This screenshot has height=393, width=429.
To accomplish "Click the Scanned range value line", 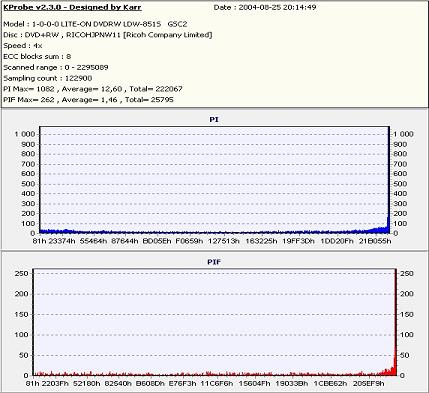I will click(56, 67).
